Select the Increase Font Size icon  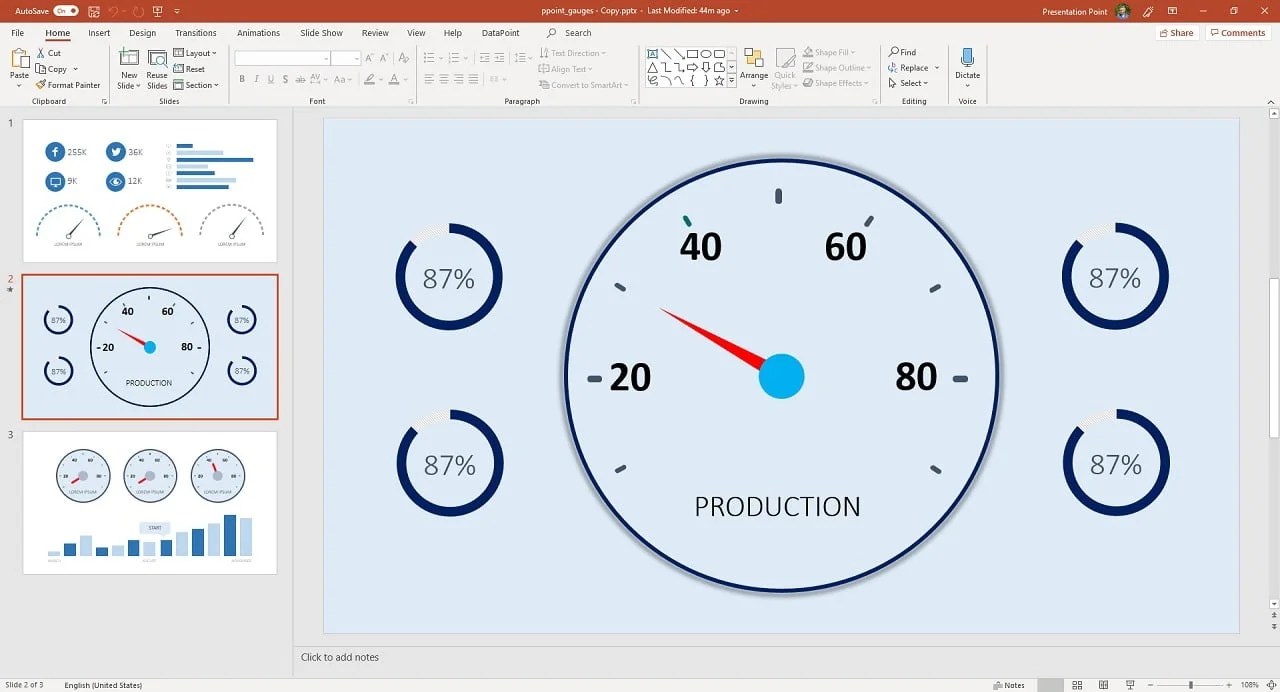coord(368,58)
